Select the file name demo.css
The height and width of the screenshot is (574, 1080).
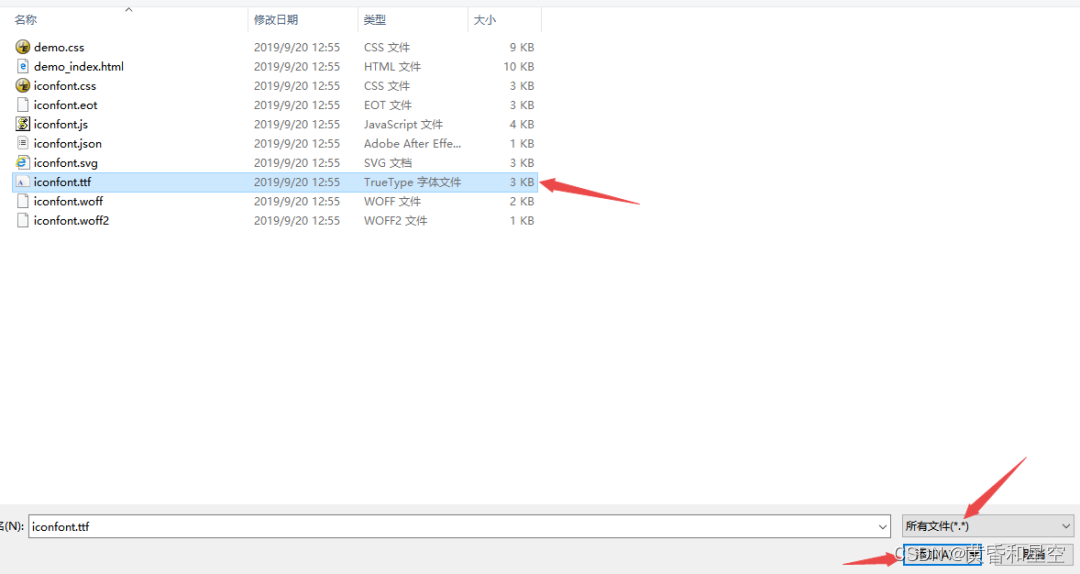coord(59,48)
